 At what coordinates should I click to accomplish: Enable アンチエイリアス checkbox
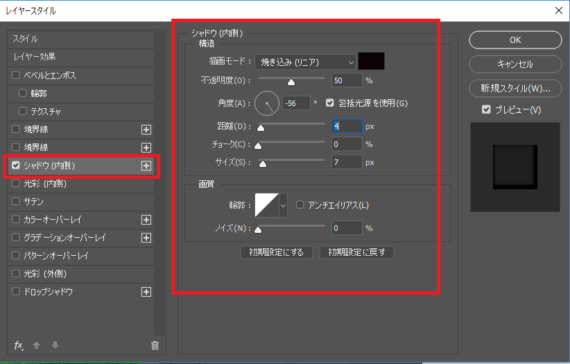(300, 205)
